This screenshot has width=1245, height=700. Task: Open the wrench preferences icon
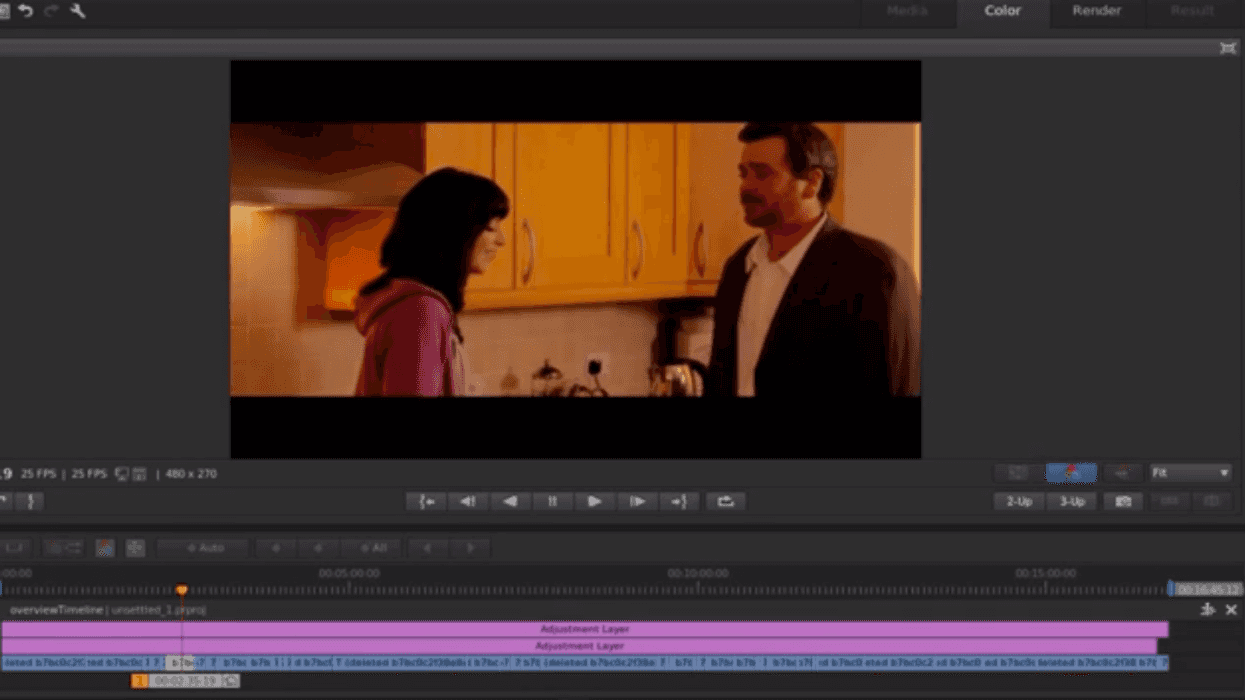click(77, 11)
